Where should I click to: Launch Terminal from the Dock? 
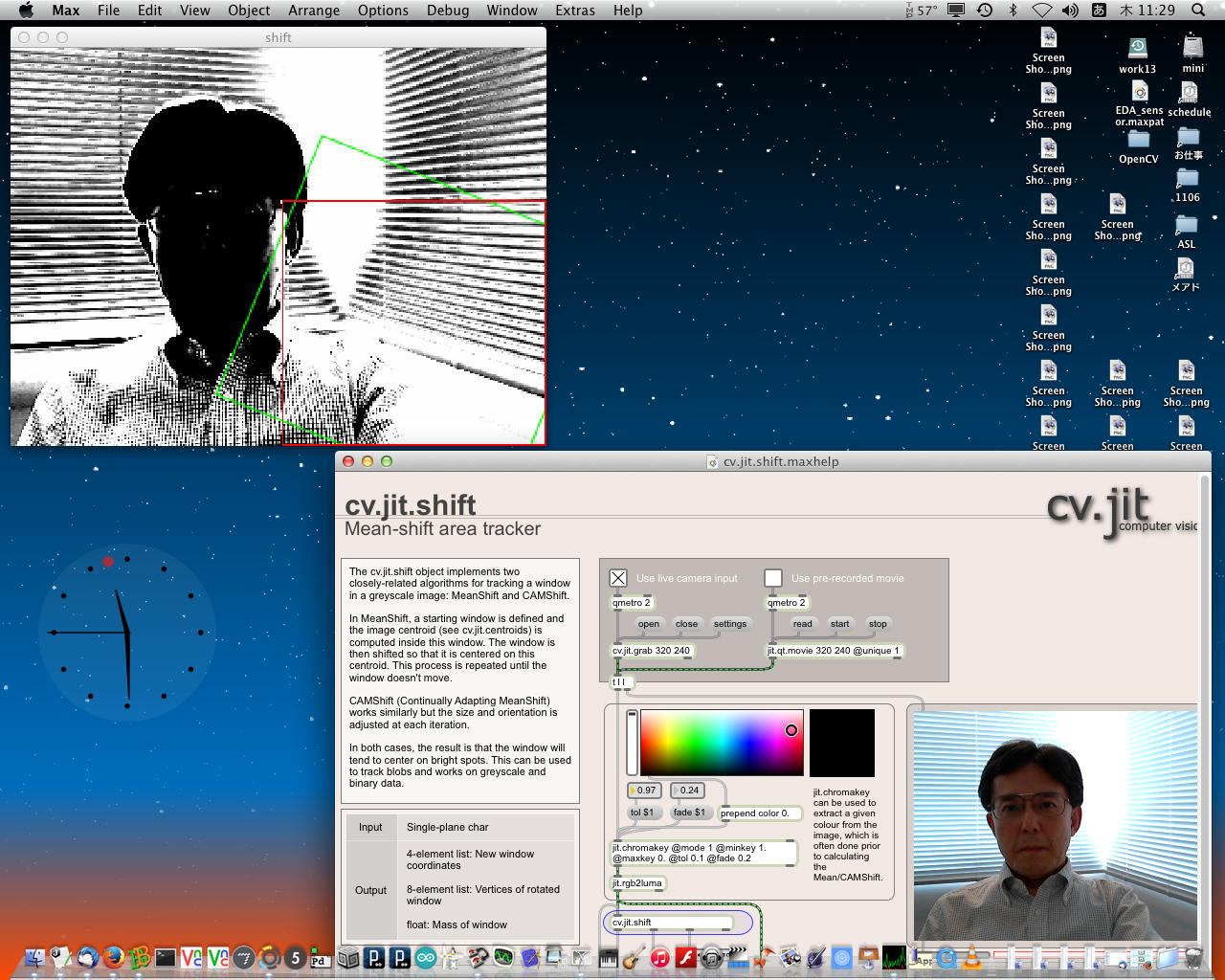pyautogui.click(x=166, y=957)
